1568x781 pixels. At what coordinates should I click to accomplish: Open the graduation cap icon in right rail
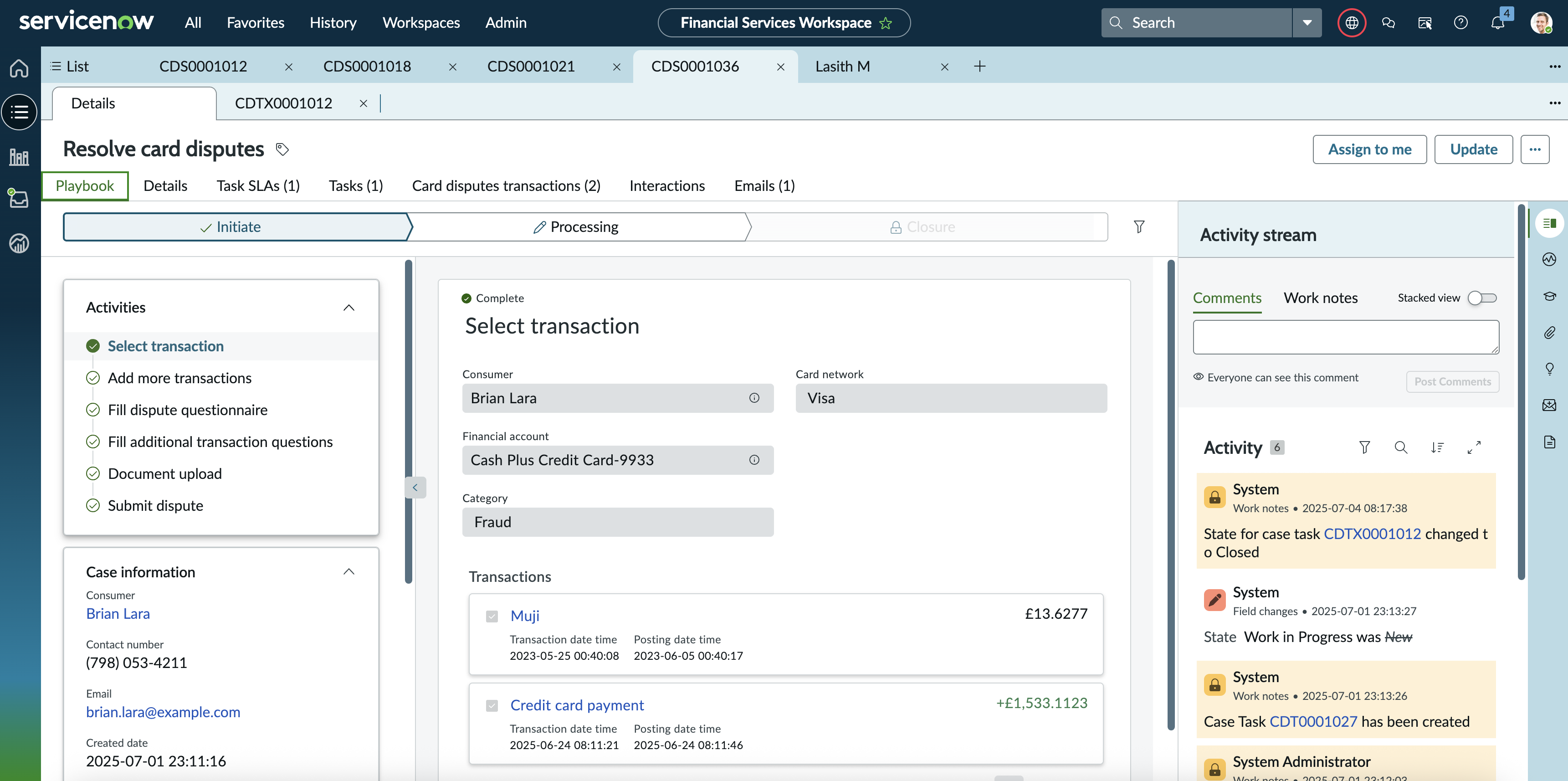click(x=1549, y=297)
